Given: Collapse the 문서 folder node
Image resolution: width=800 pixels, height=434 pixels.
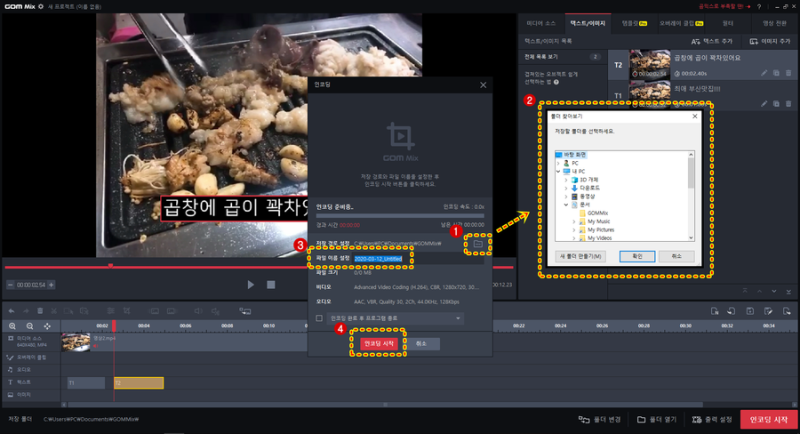Looking at the screenshot, I should coord(566,205).
